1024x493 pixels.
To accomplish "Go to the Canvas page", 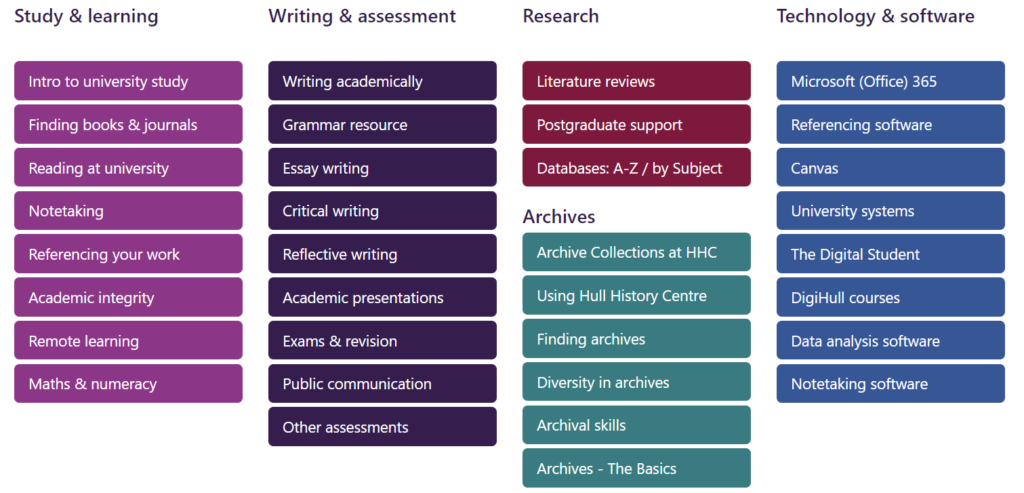I will click(891, 168).
